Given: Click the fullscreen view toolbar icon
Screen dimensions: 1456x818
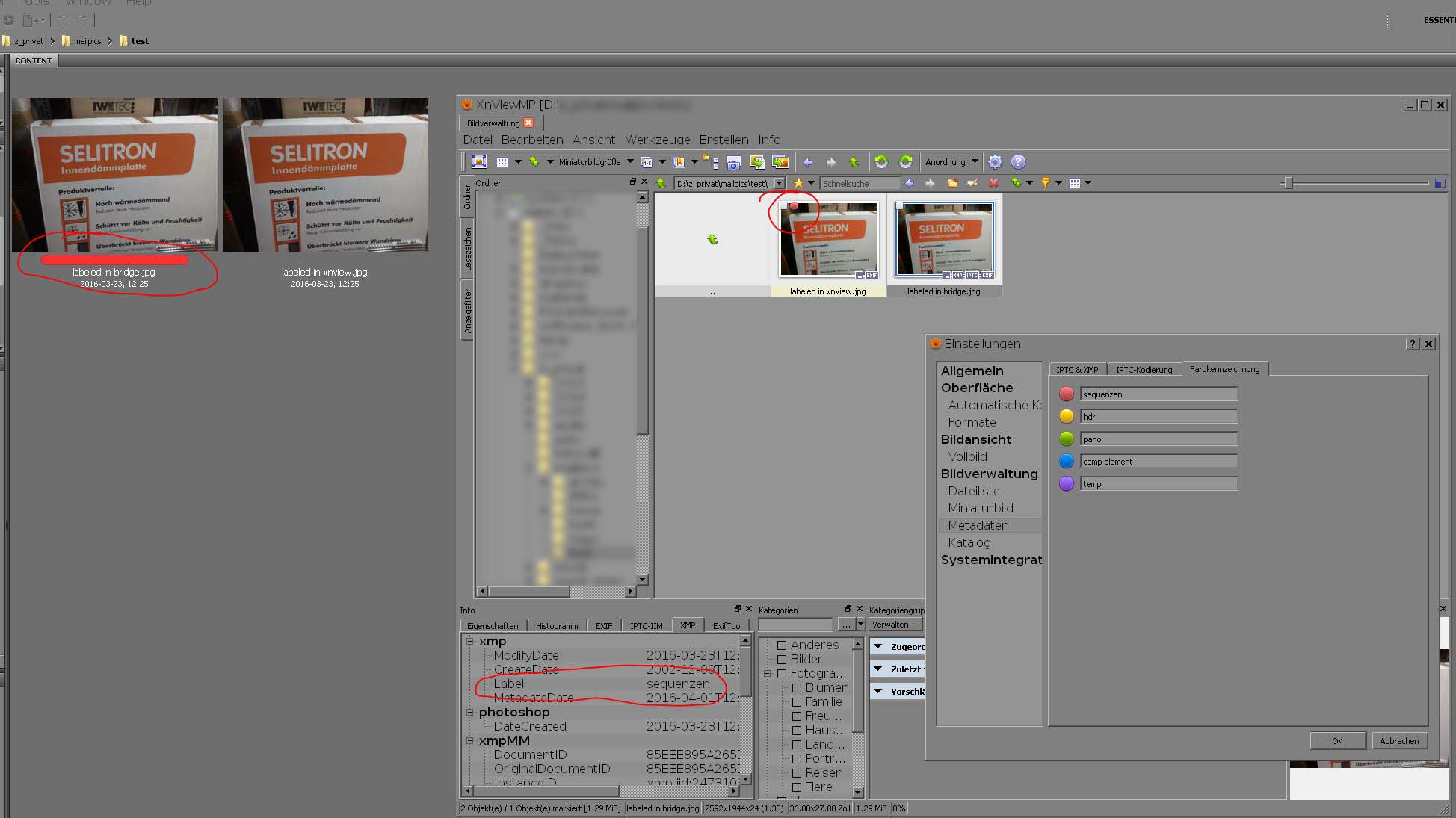Looking at the screenshot, I should tap(479, 161).
